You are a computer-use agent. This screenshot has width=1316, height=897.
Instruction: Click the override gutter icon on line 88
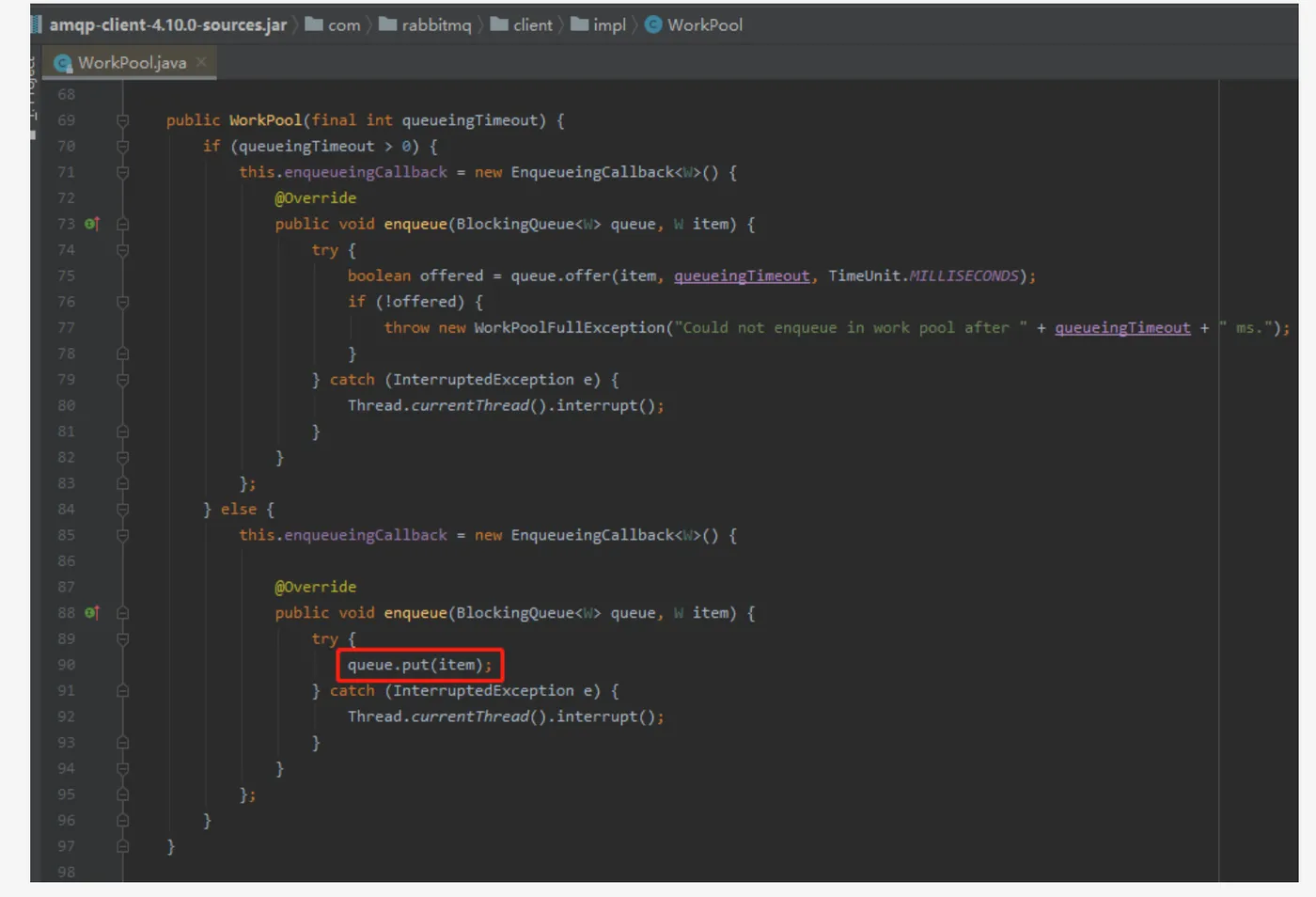[x=91, y=613]
